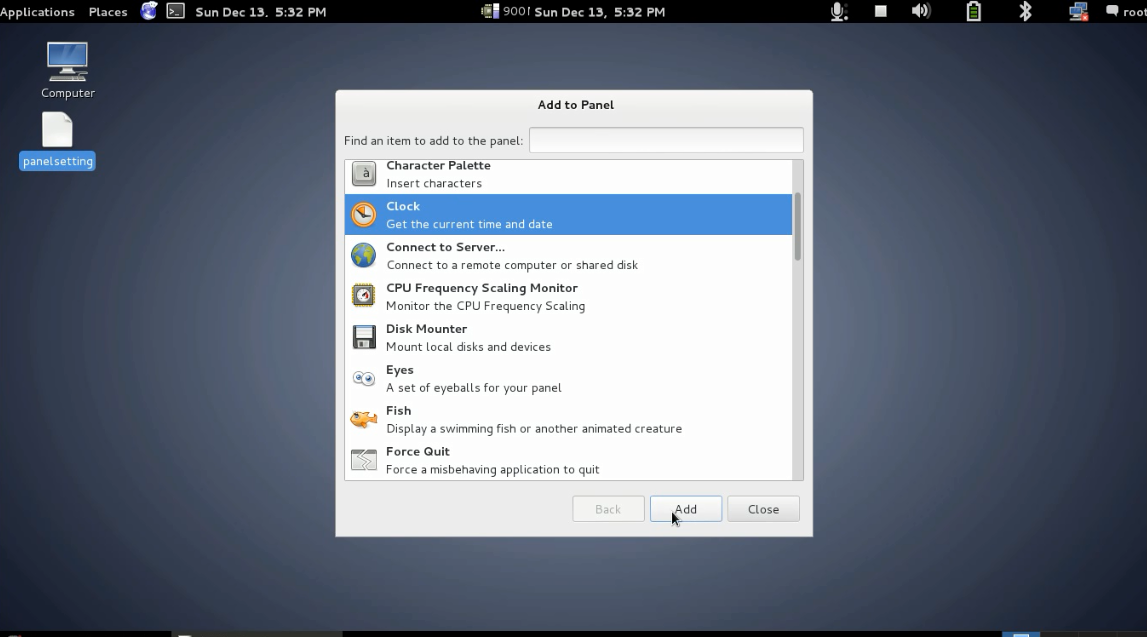This screenshot has height=637, width=1147.
Task: Click 'A set of eyeballs for your panel'
Action: click(473, 388)
